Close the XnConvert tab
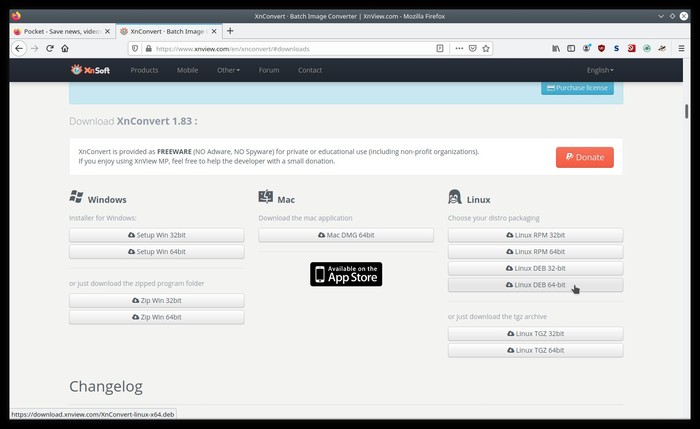 214,31
